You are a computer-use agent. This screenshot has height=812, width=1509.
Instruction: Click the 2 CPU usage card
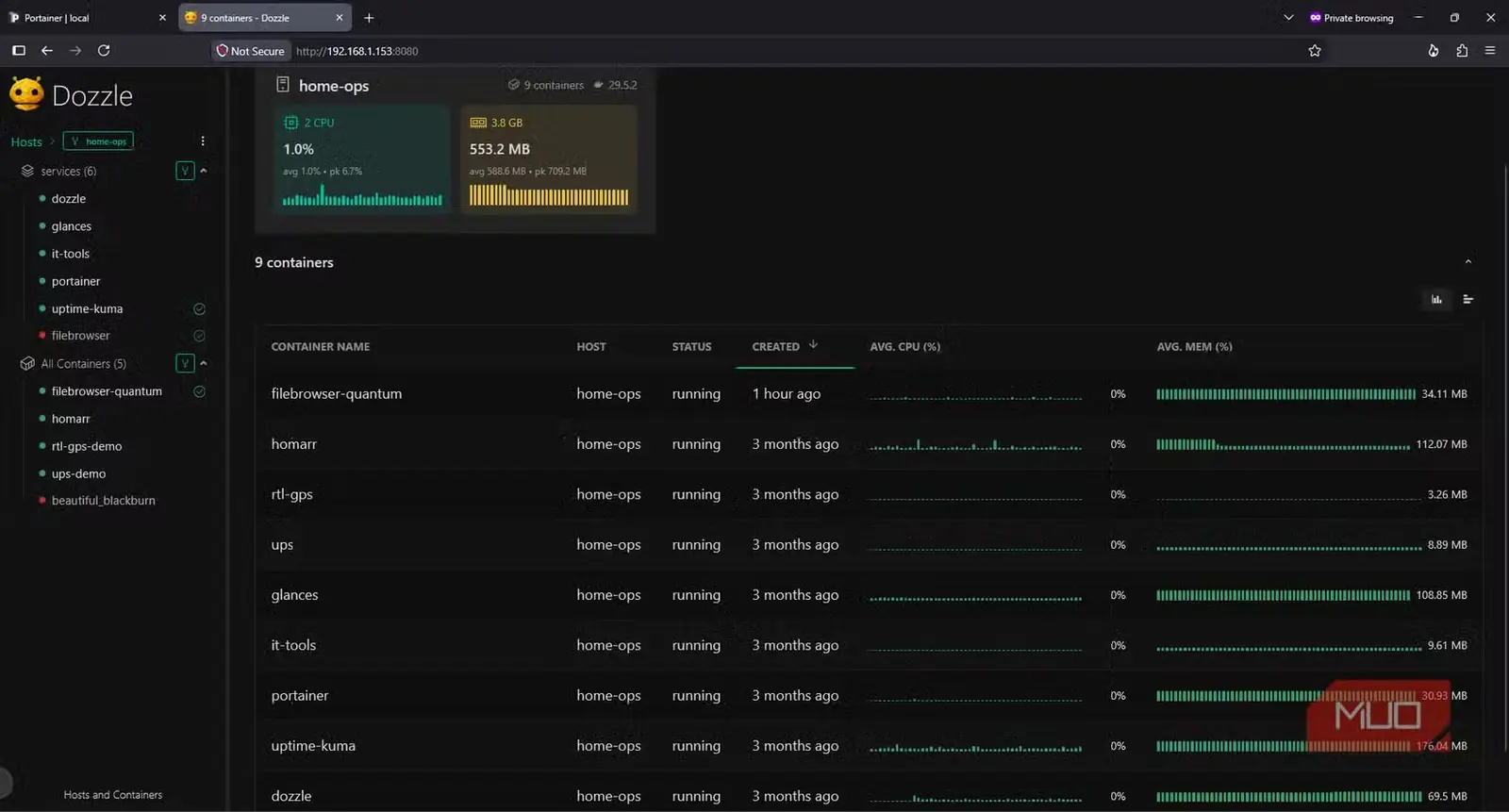(x=362, y=158)
